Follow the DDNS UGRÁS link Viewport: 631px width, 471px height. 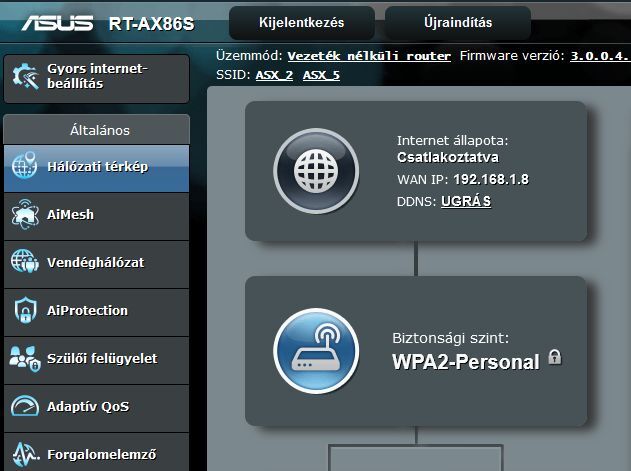pyautogui.click(x=466, y=201)
